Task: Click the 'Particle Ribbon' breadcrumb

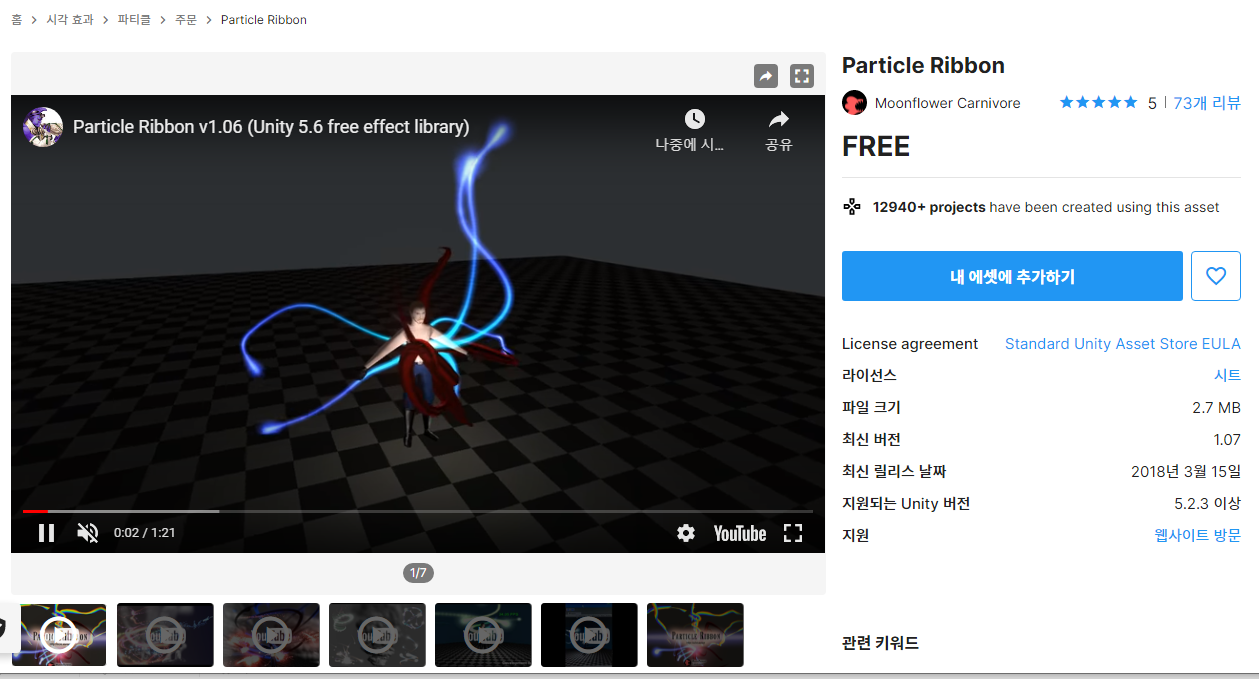Action: tap(264, 20)
